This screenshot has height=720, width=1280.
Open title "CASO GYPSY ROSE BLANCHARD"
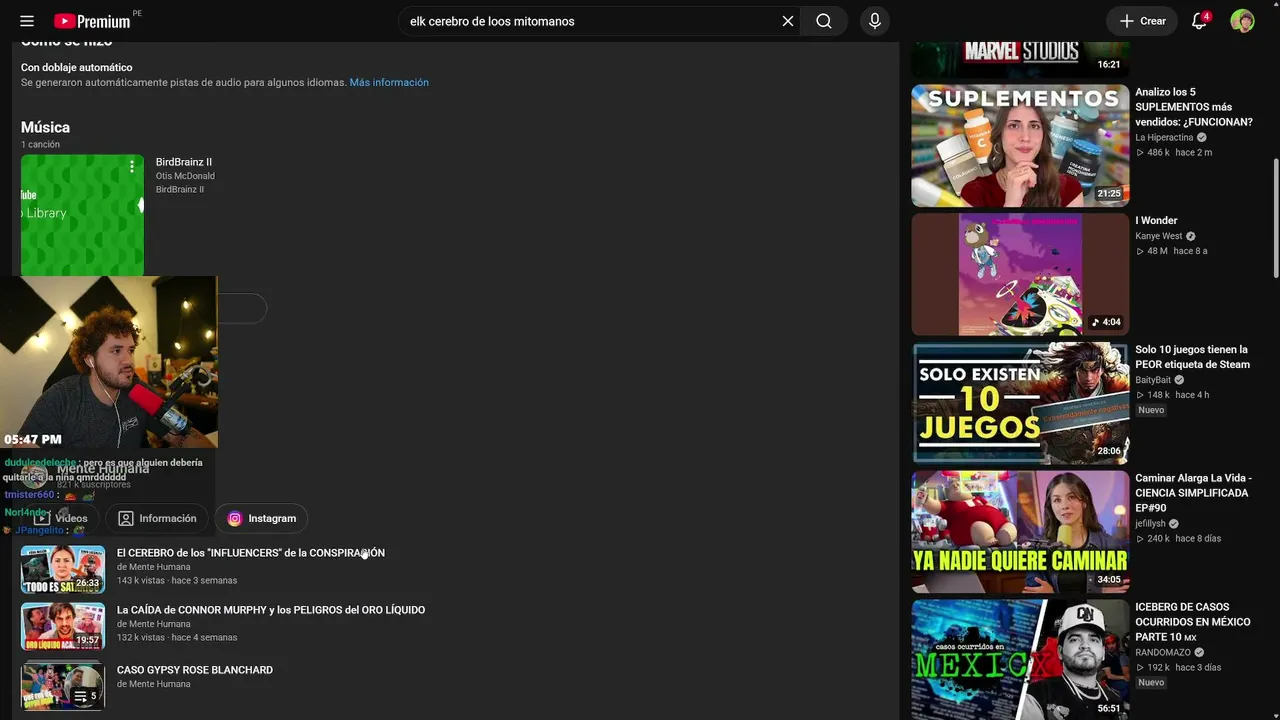(195, 670)
